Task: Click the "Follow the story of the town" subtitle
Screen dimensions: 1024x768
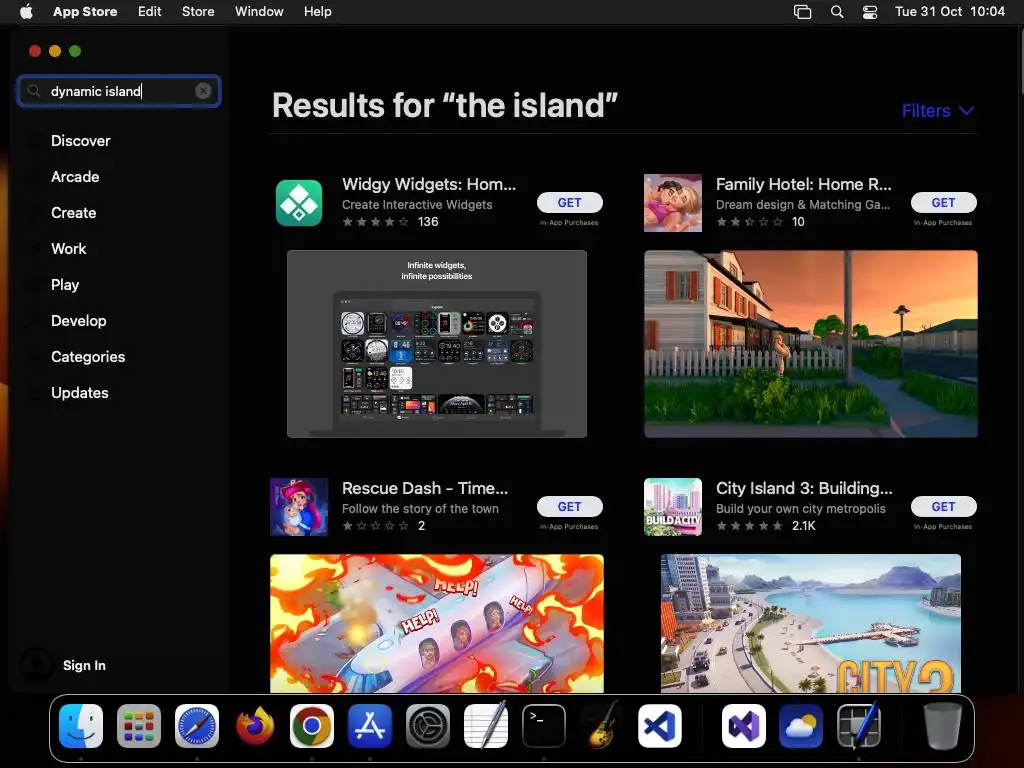Action: [x=420, y=509]
